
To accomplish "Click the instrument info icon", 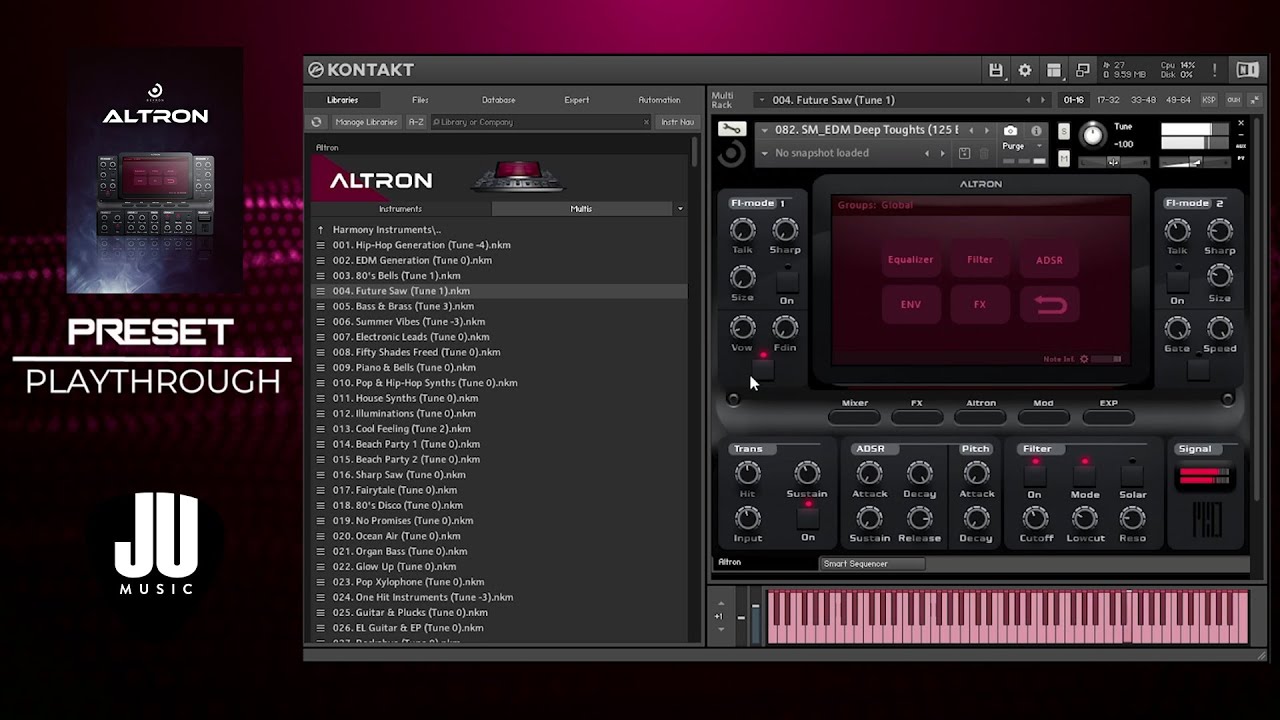I will (1036, 131).
